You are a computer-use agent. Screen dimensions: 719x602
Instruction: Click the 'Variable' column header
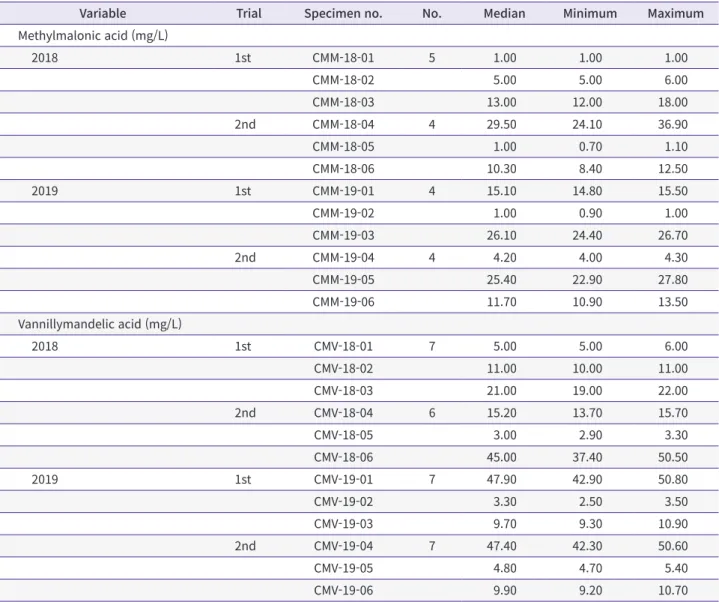[102, 13]
